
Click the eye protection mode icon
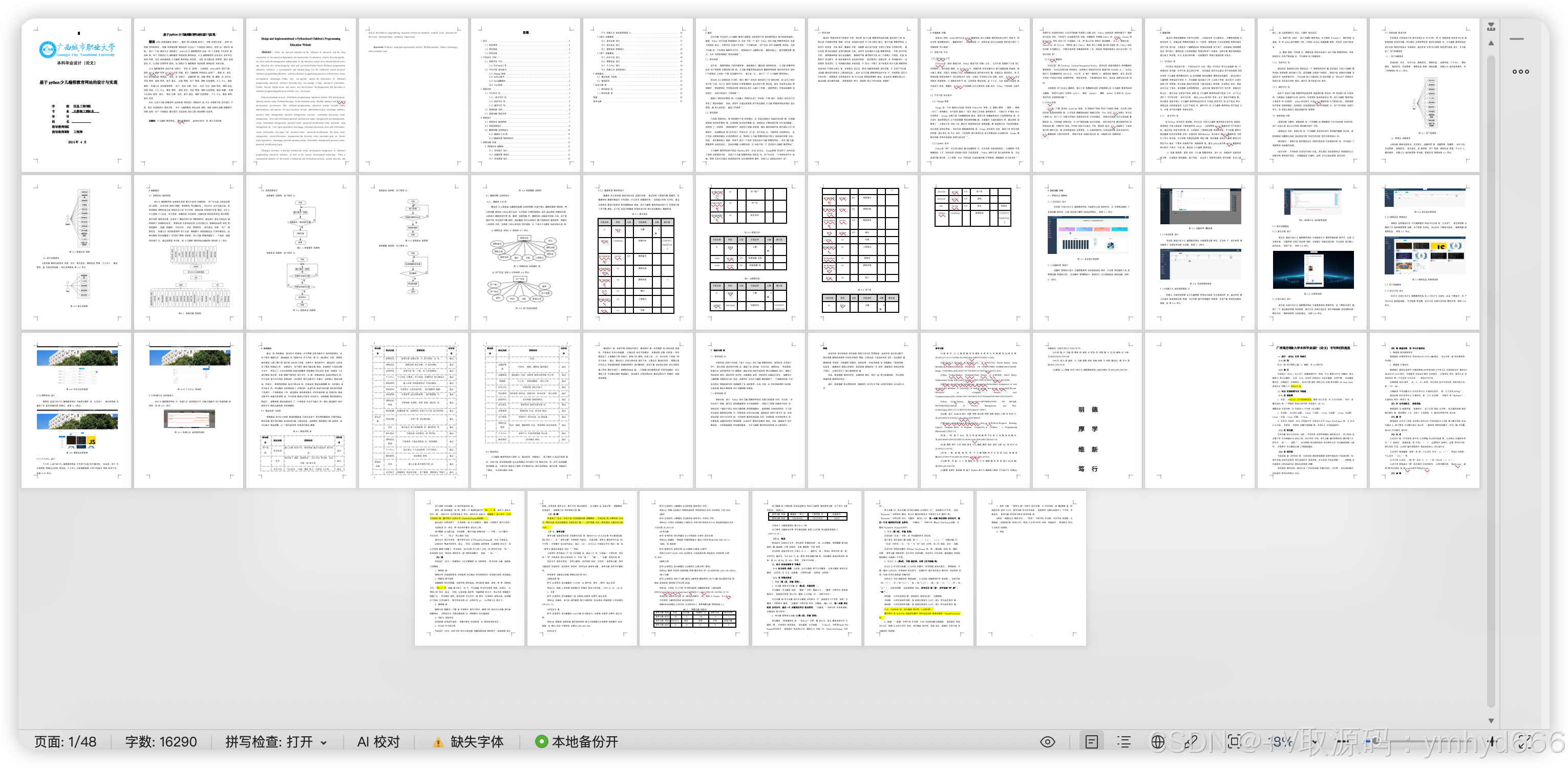(x=1048, y=741)
